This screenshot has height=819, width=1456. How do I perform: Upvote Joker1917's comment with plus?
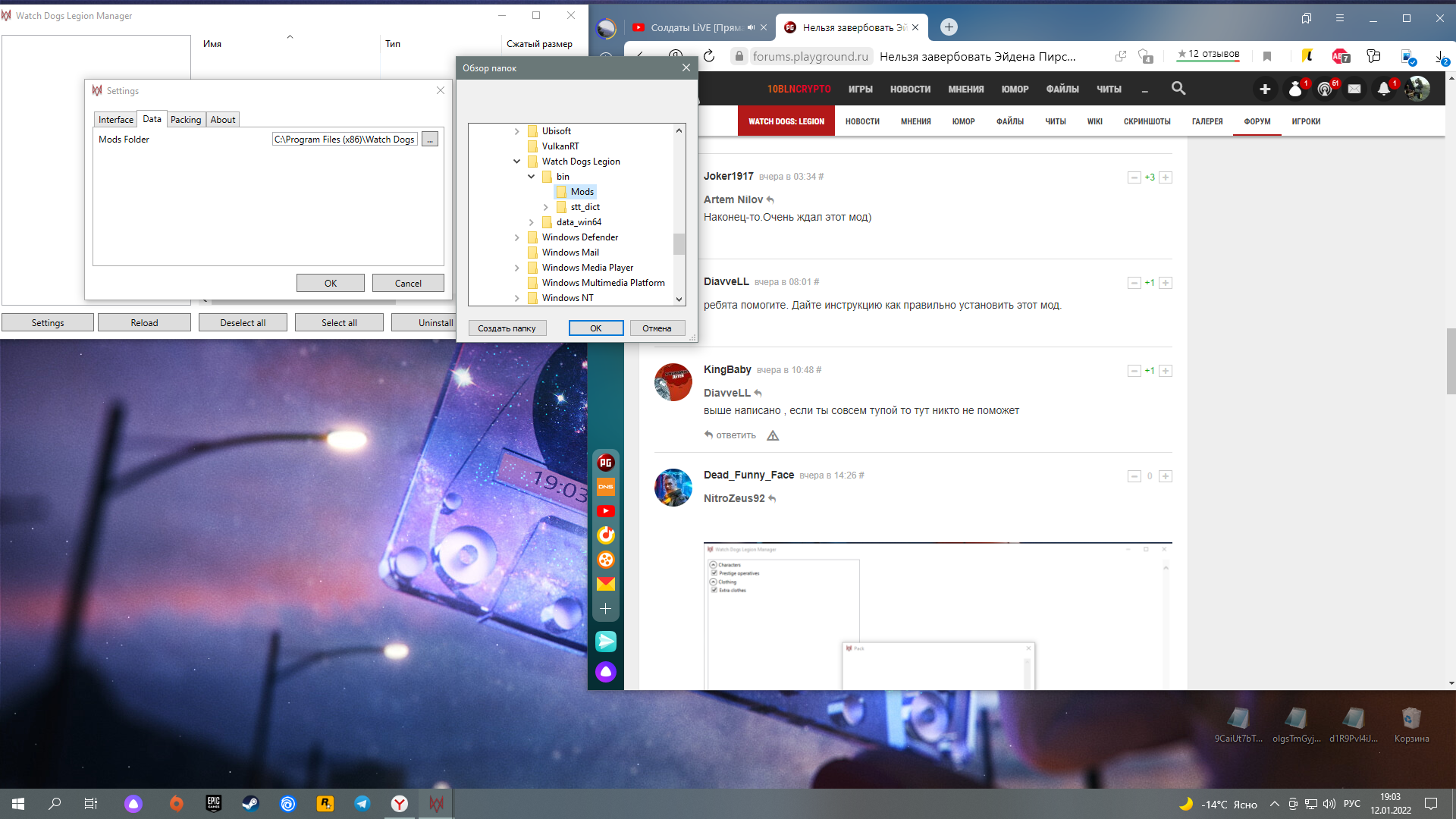[1166, 177]
